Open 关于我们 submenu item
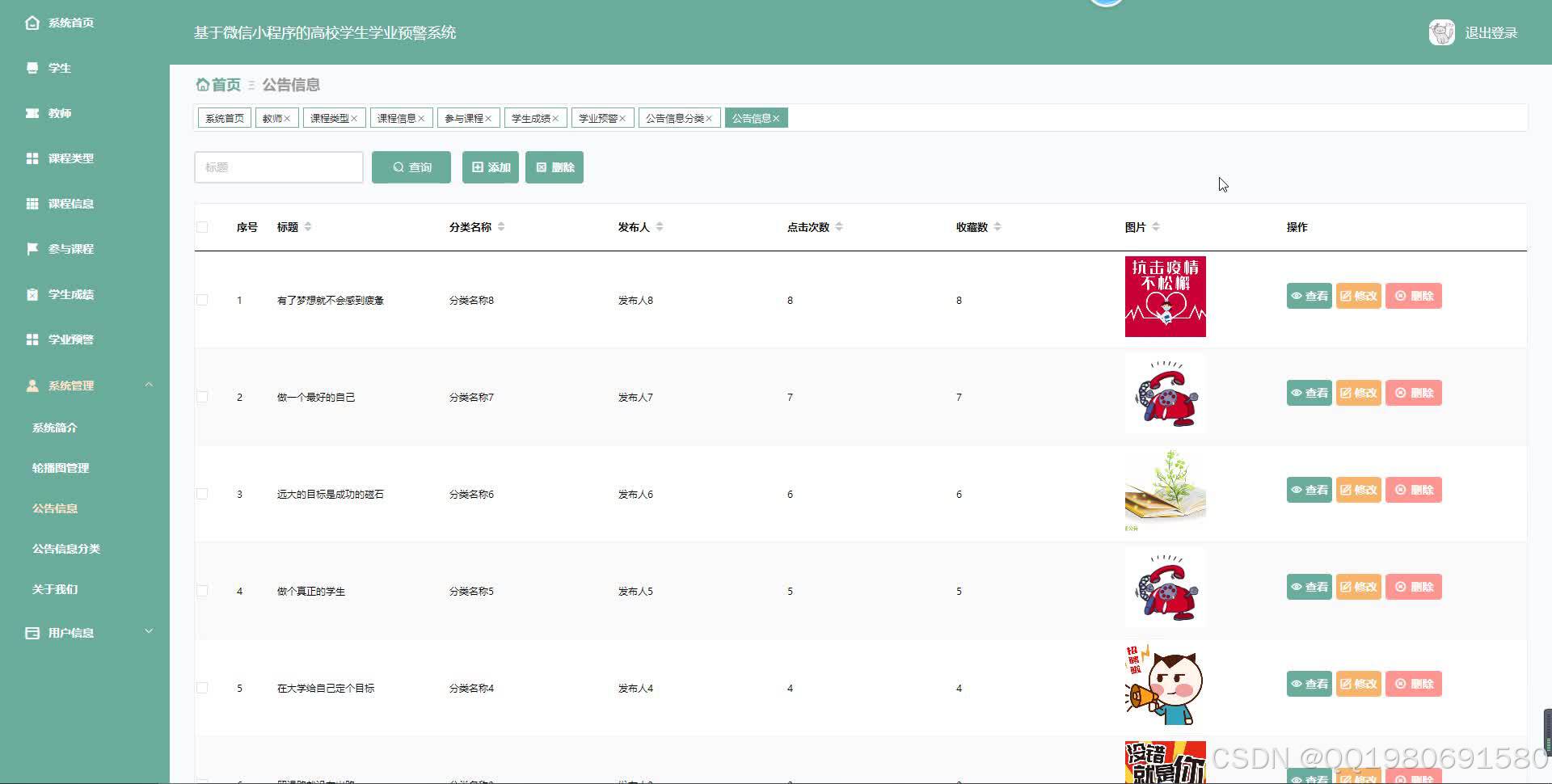The image size is (1552, 784). 55,589
